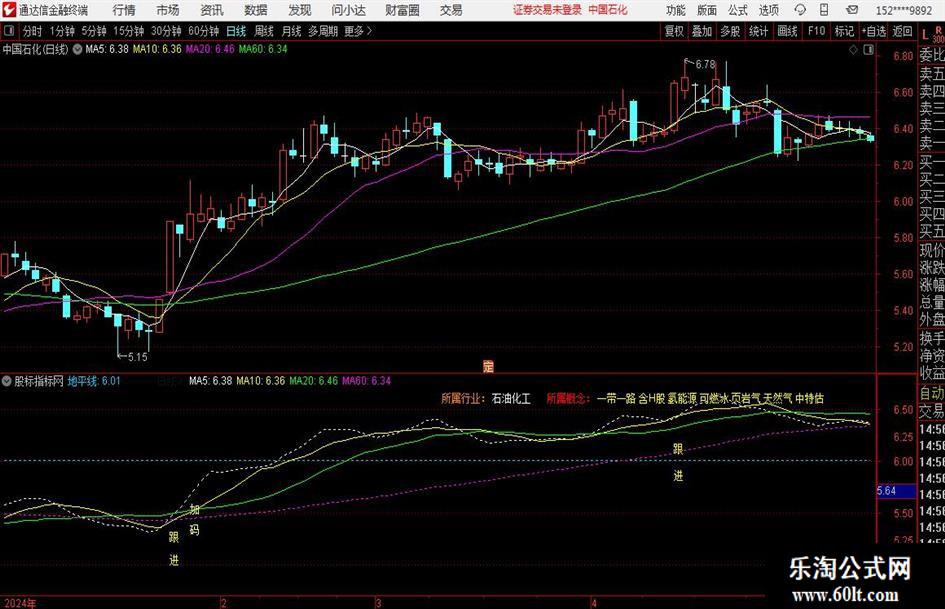Open the mobile phone icon in title bar
The height and width of the screenshot is (609, 945).
tap(824, 10)
